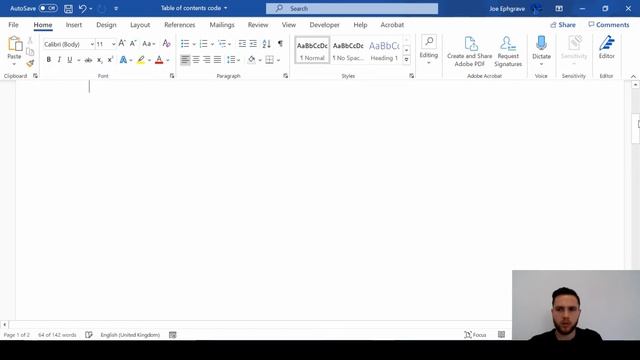Click the Share button
Viewport: 640px width, 360px height.
click(x=563, y=25)
